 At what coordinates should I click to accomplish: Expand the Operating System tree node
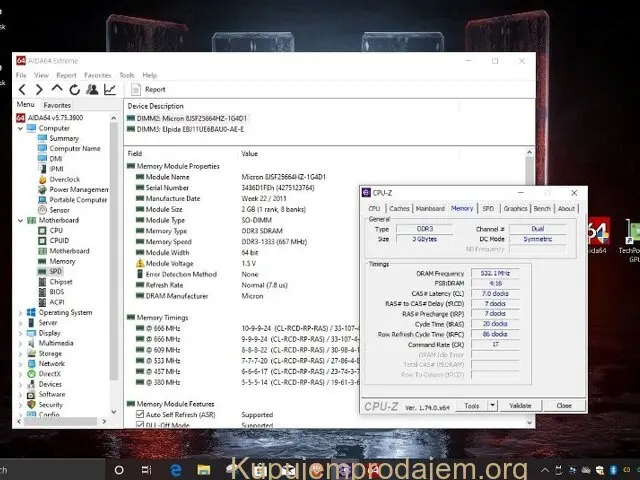(x=20, y=312)
